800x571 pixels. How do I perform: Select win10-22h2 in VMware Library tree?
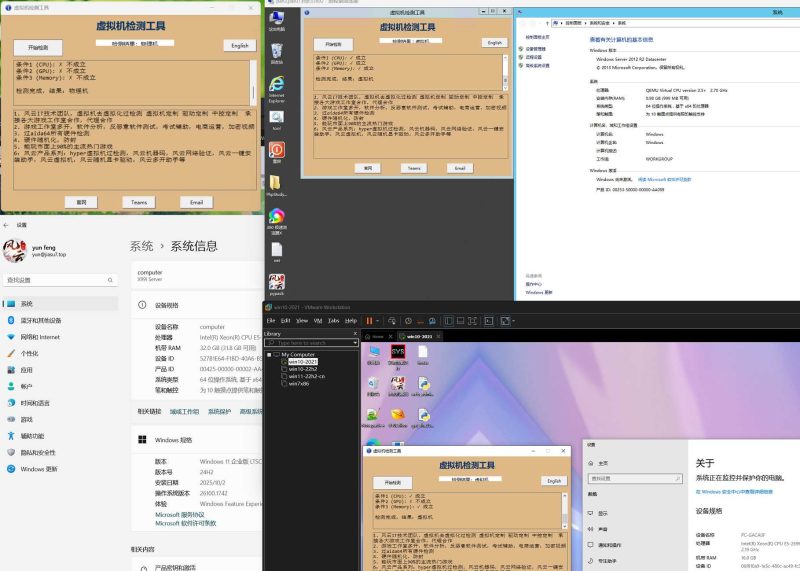[303, 368]
